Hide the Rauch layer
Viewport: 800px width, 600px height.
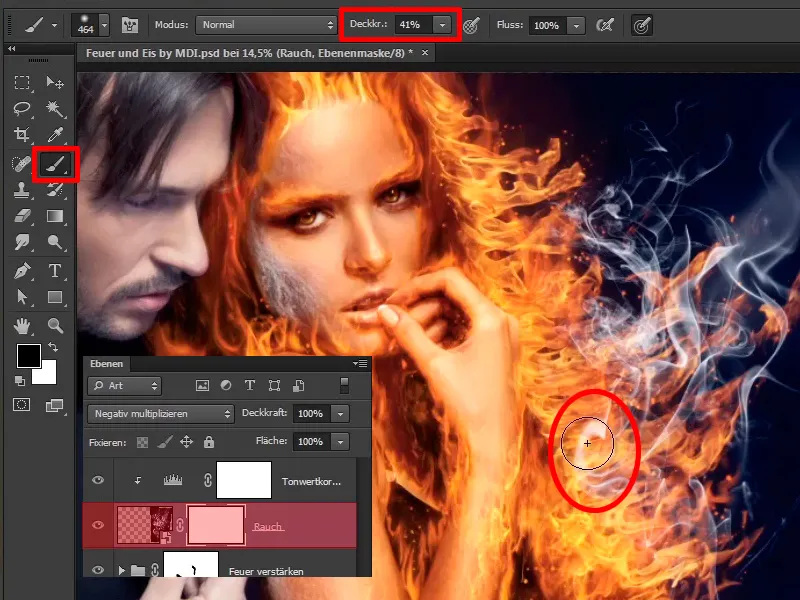(98, 525)
